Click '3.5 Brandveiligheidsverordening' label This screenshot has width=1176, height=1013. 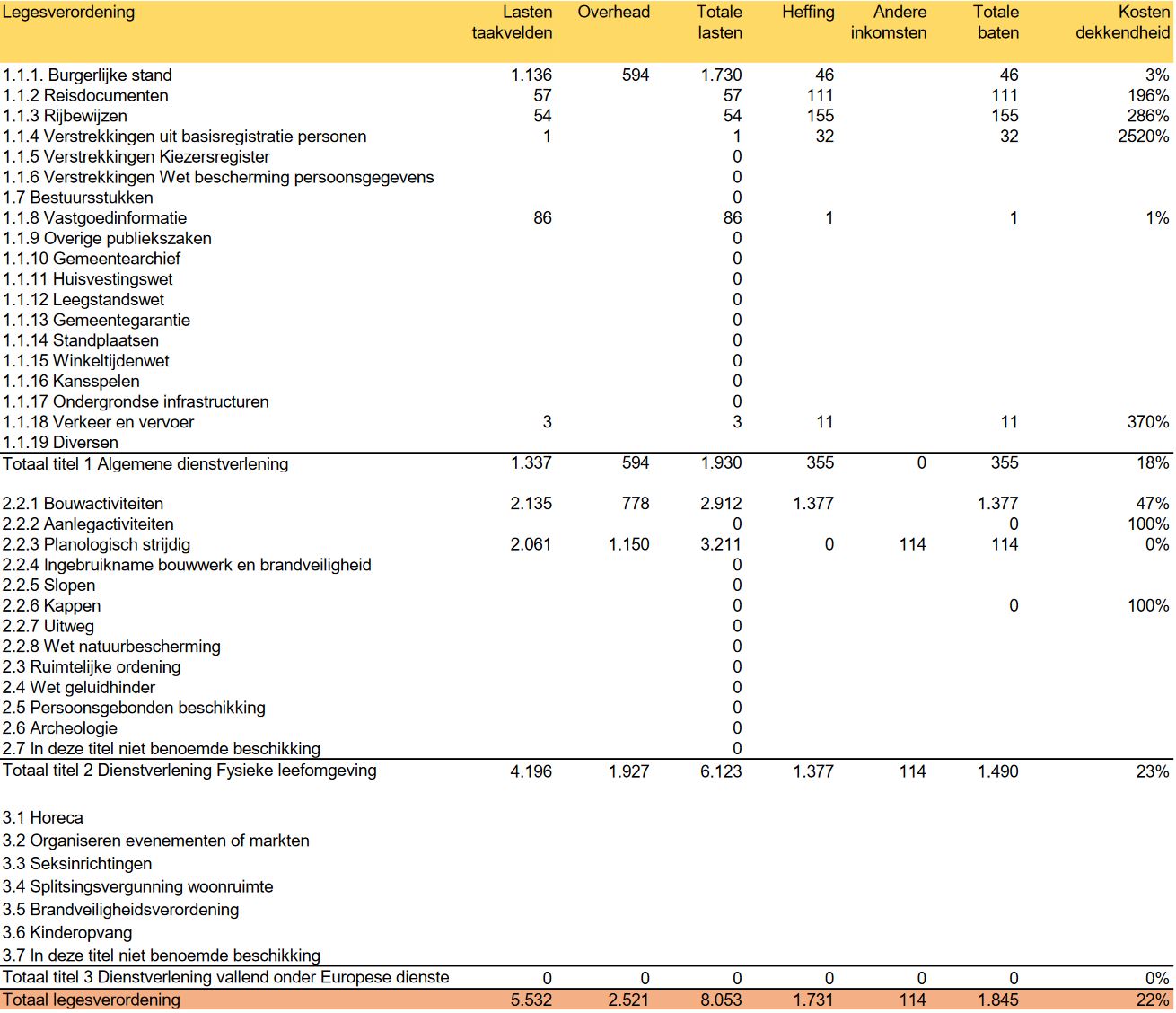pos(120,910)
